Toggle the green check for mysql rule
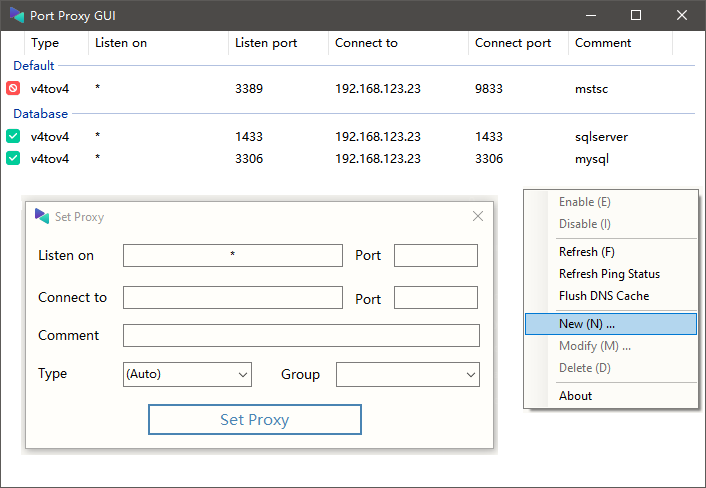This screenshot has height=488, width=706. click(x=13, y=158)
